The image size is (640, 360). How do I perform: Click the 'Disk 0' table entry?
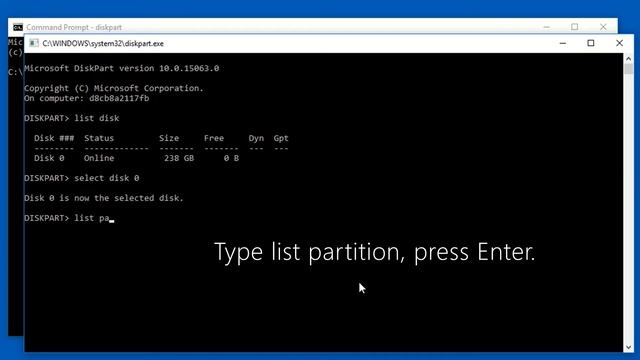pyautogui.click(x=49, y=158)
